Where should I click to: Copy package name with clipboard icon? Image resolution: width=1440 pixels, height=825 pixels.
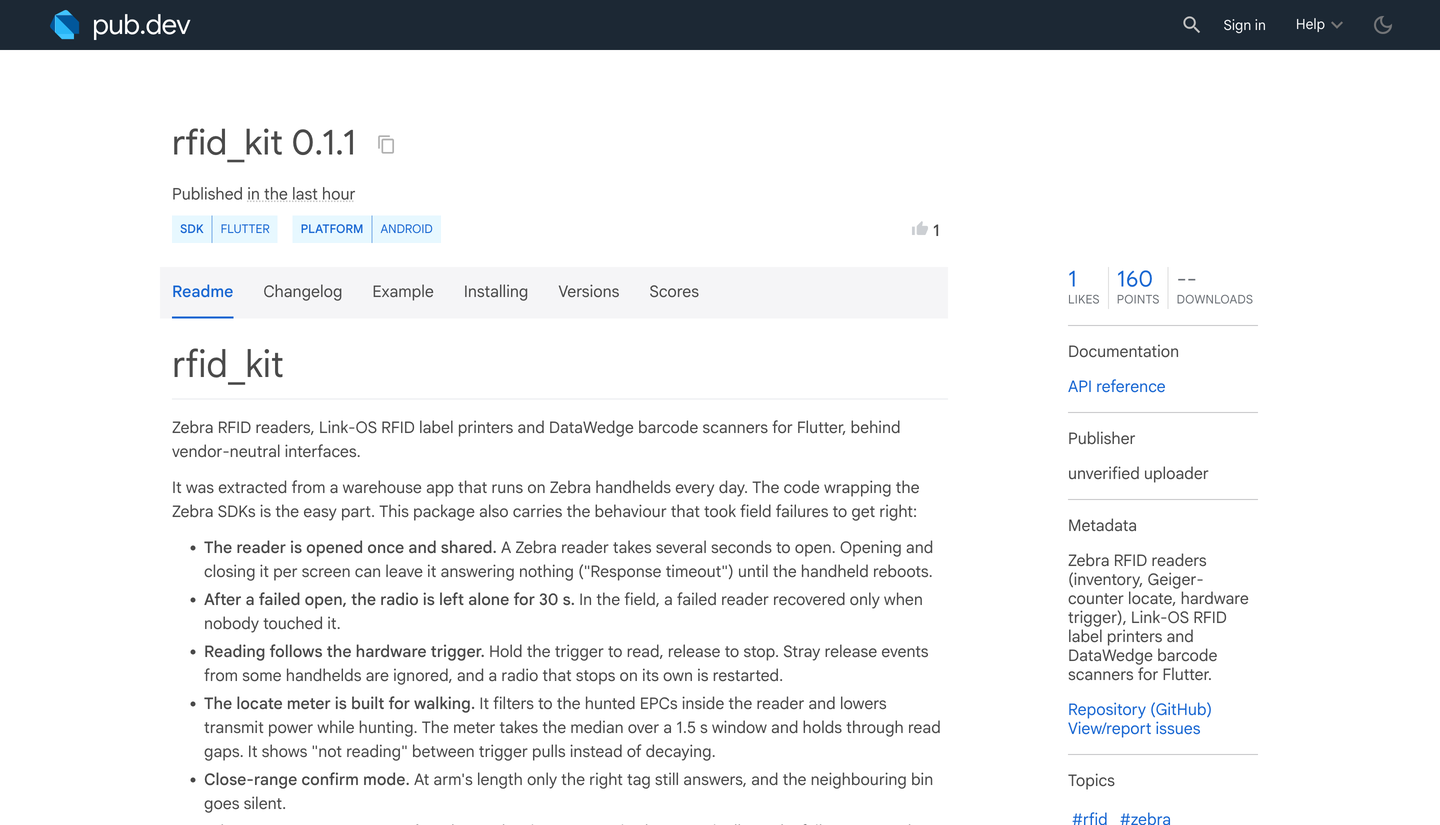(386, 144)
